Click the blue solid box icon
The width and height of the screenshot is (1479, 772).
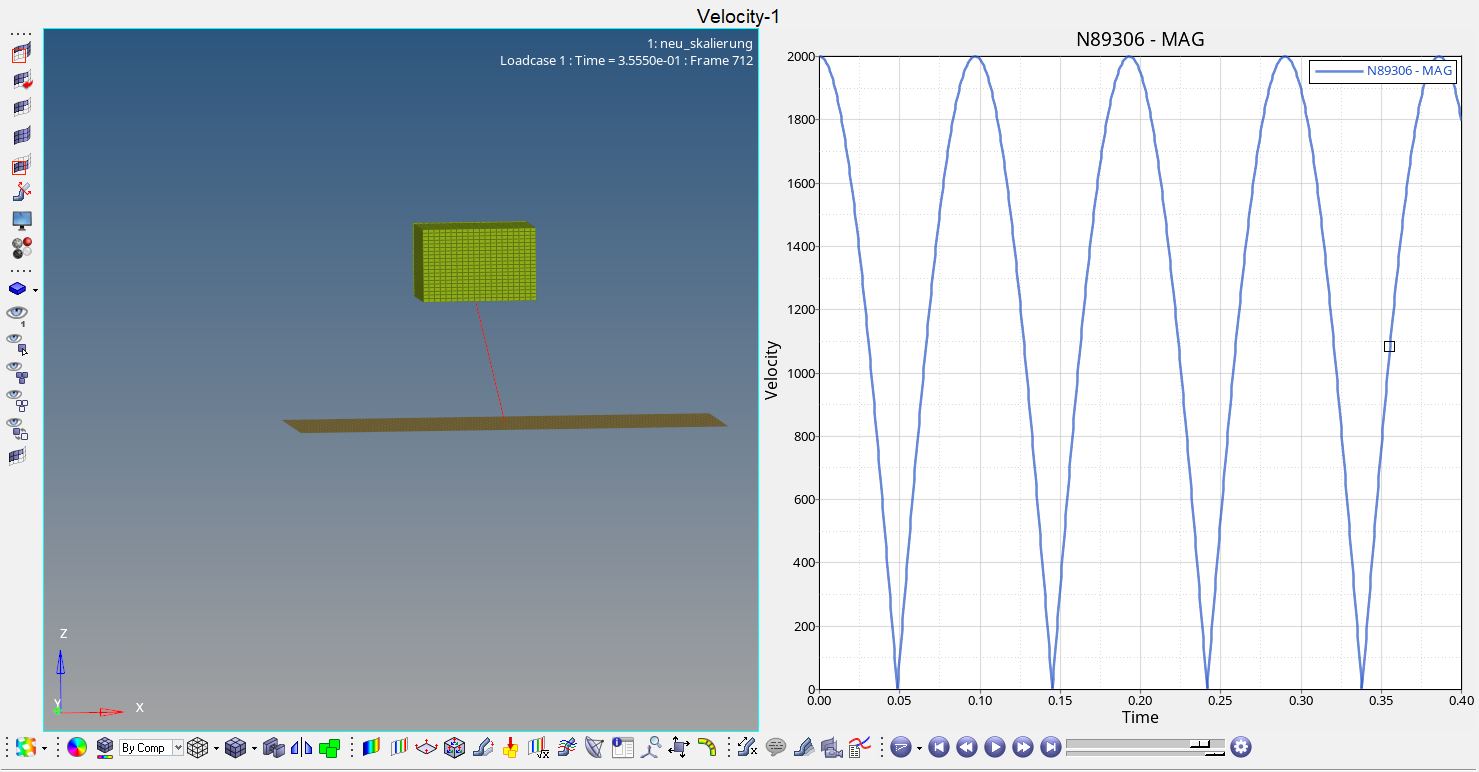click(18, 289)
